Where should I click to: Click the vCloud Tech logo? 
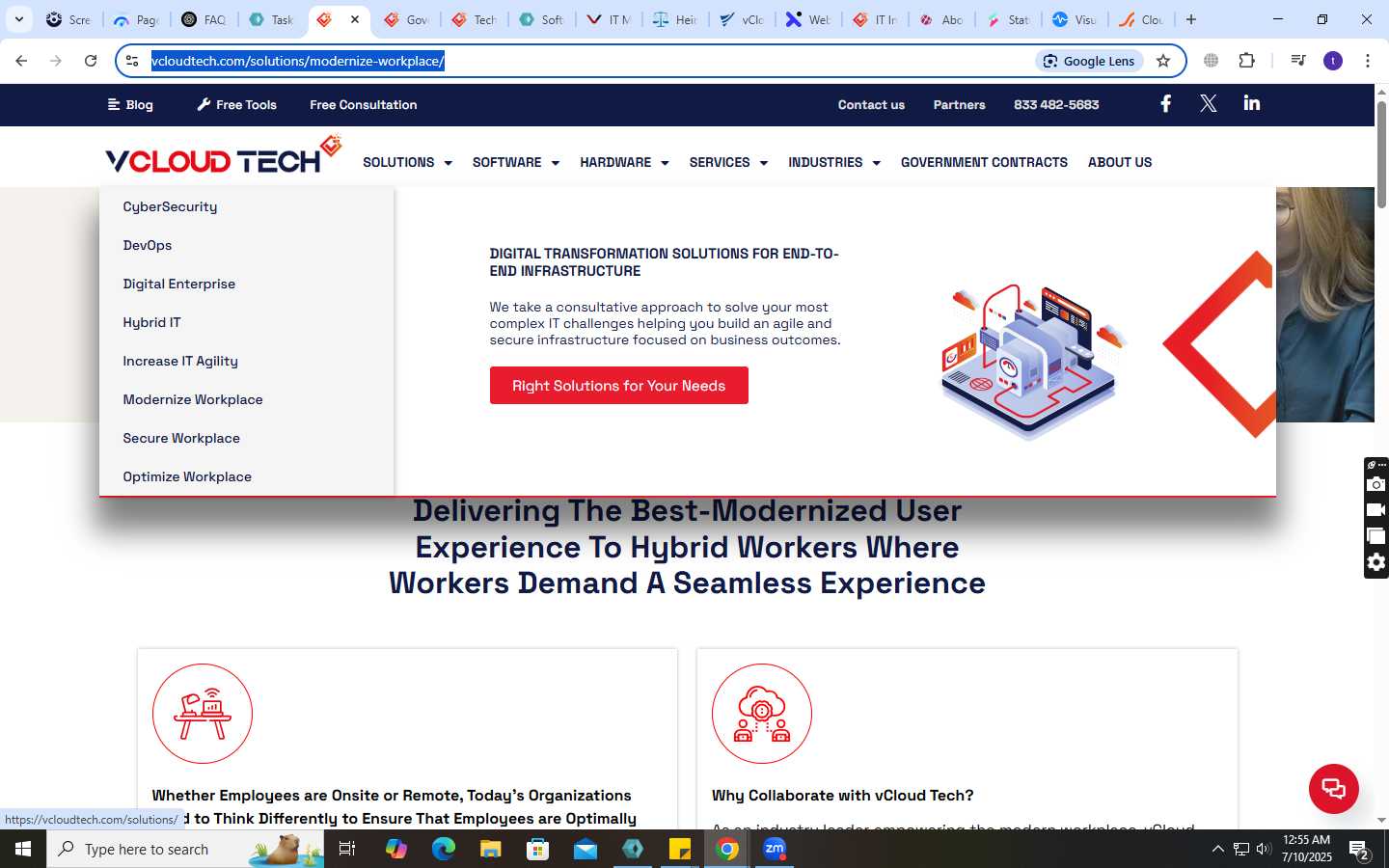[223, 156]
